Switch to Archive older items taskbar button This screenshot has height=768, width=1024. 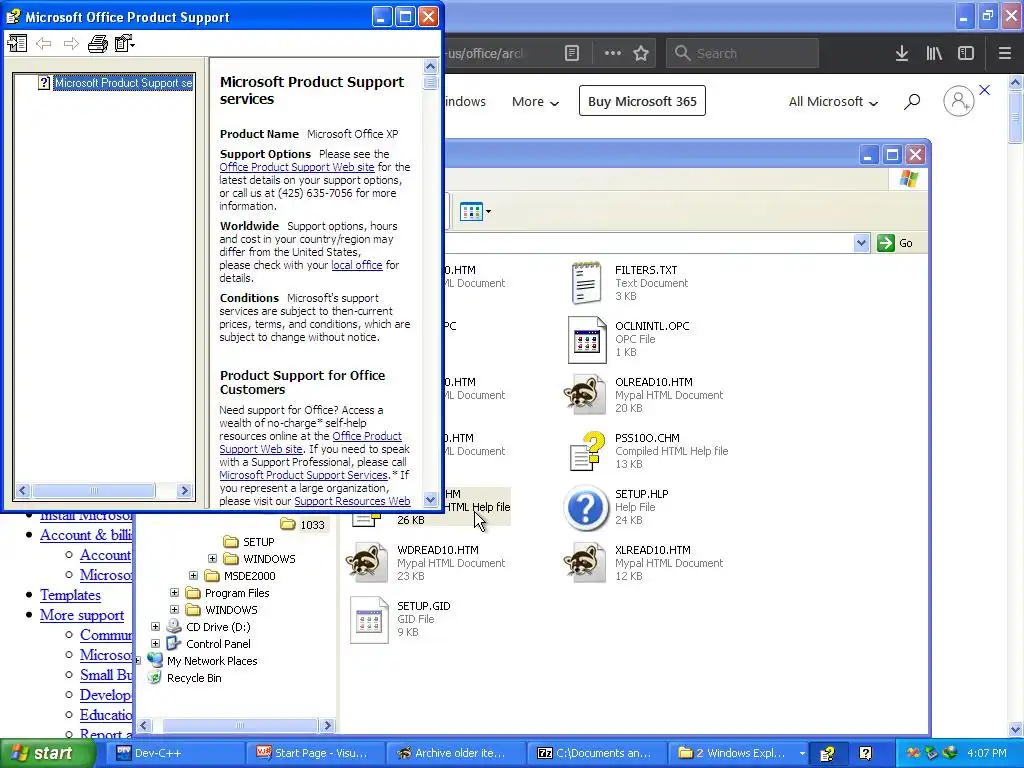(456, 753)
